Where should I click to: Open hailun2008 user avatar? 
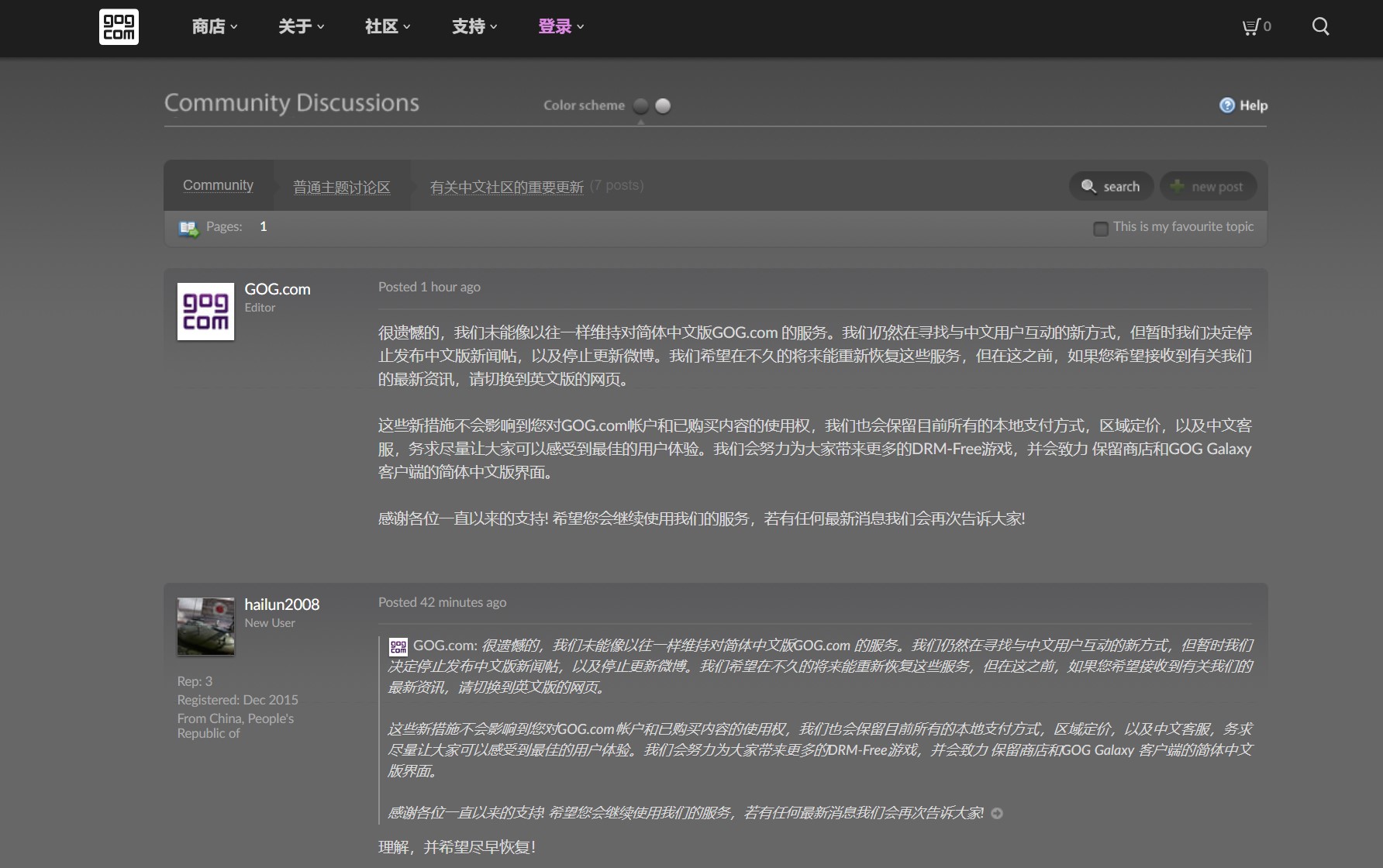[x=205, y=626]
